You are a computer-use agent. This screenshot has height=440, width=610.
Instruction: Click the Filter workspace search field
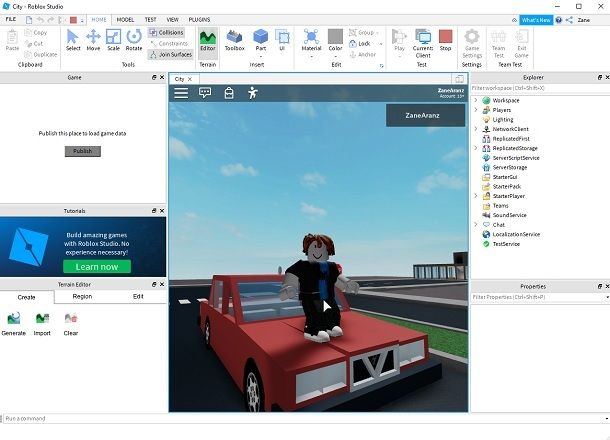pyautogui.click(x=540, y=88)
